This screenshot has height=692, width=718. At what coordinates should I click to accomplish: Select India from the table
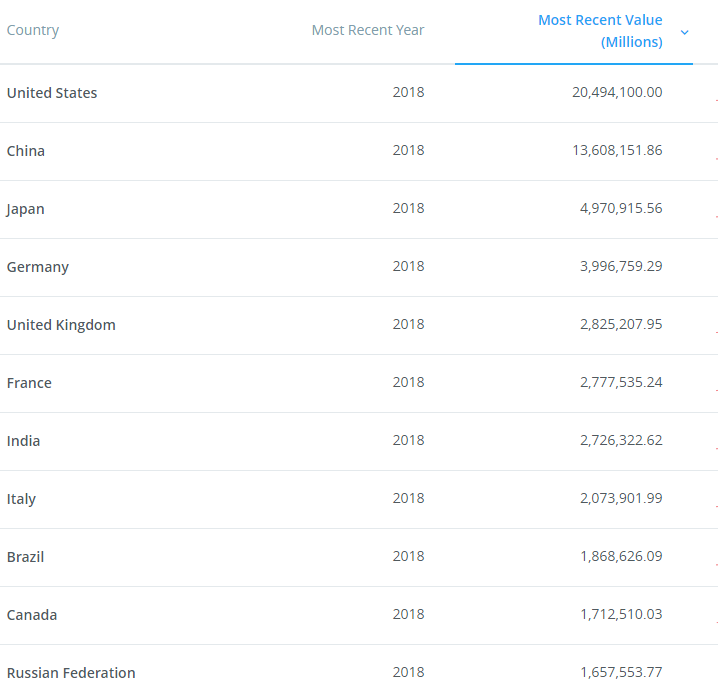coord(24,441)
